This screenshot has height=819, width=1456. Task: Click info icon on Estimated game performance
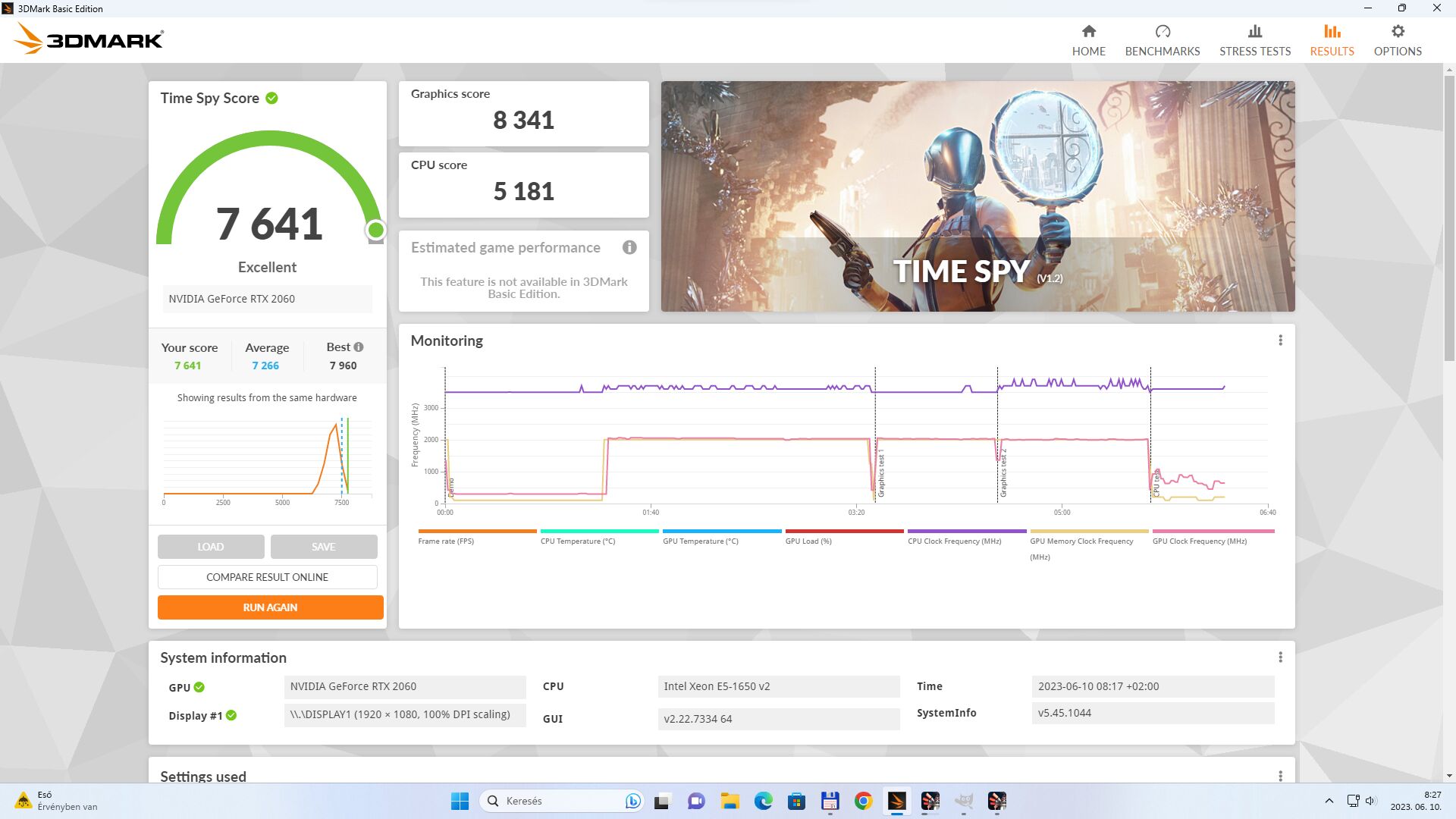pyautogui.click(x=629, y=247)
